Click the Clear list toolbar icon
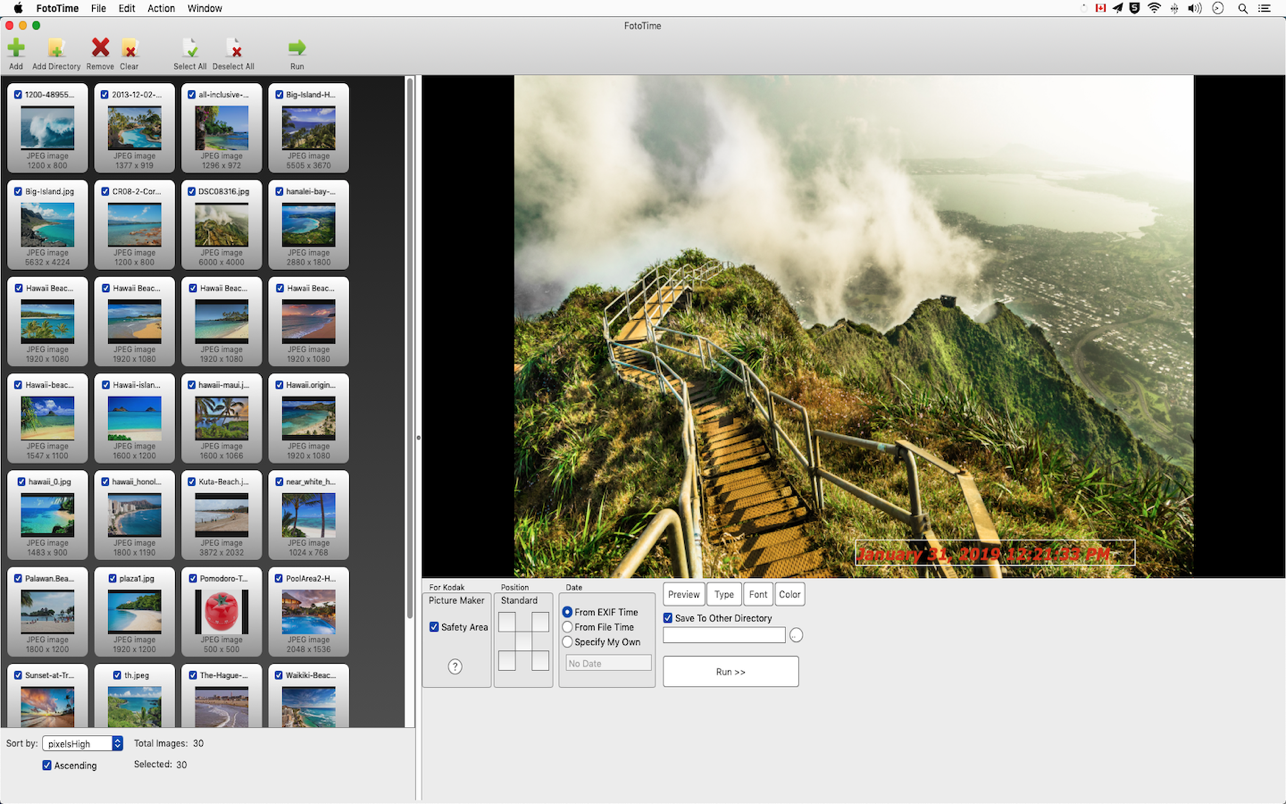1286x804 pixels. [x=129, y=48]
